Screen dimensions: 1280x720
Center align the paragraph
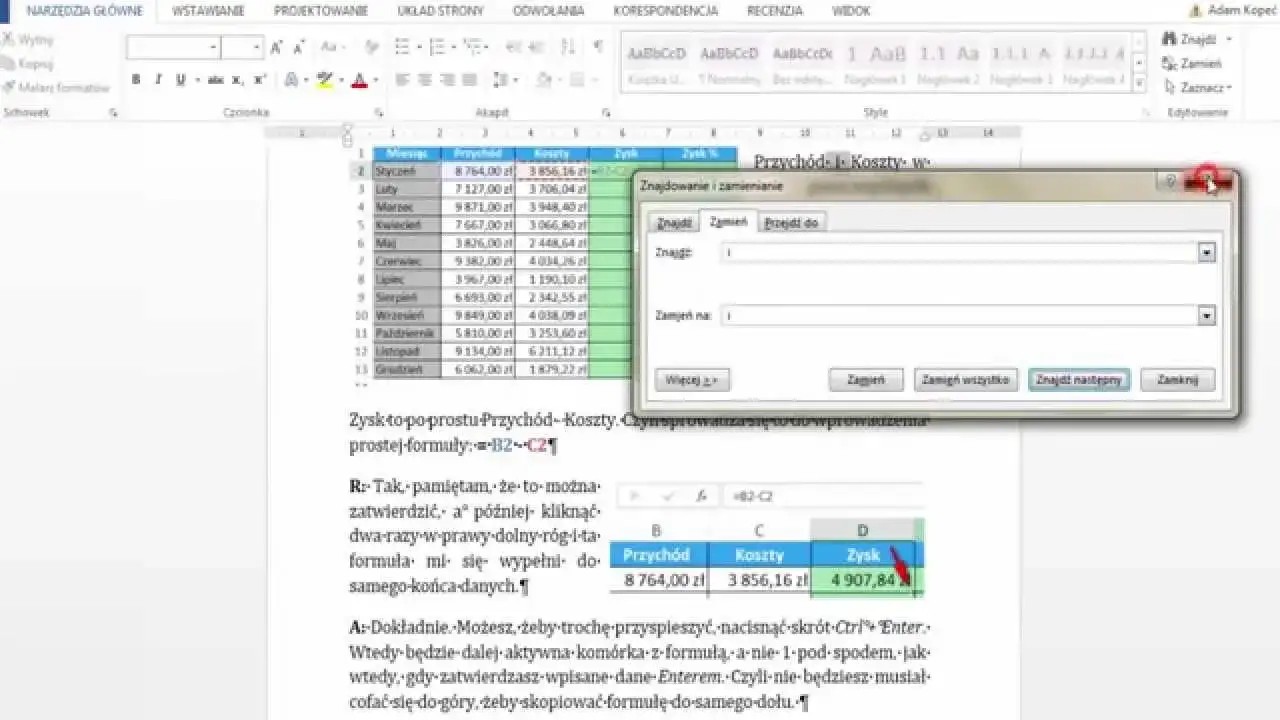423,80
